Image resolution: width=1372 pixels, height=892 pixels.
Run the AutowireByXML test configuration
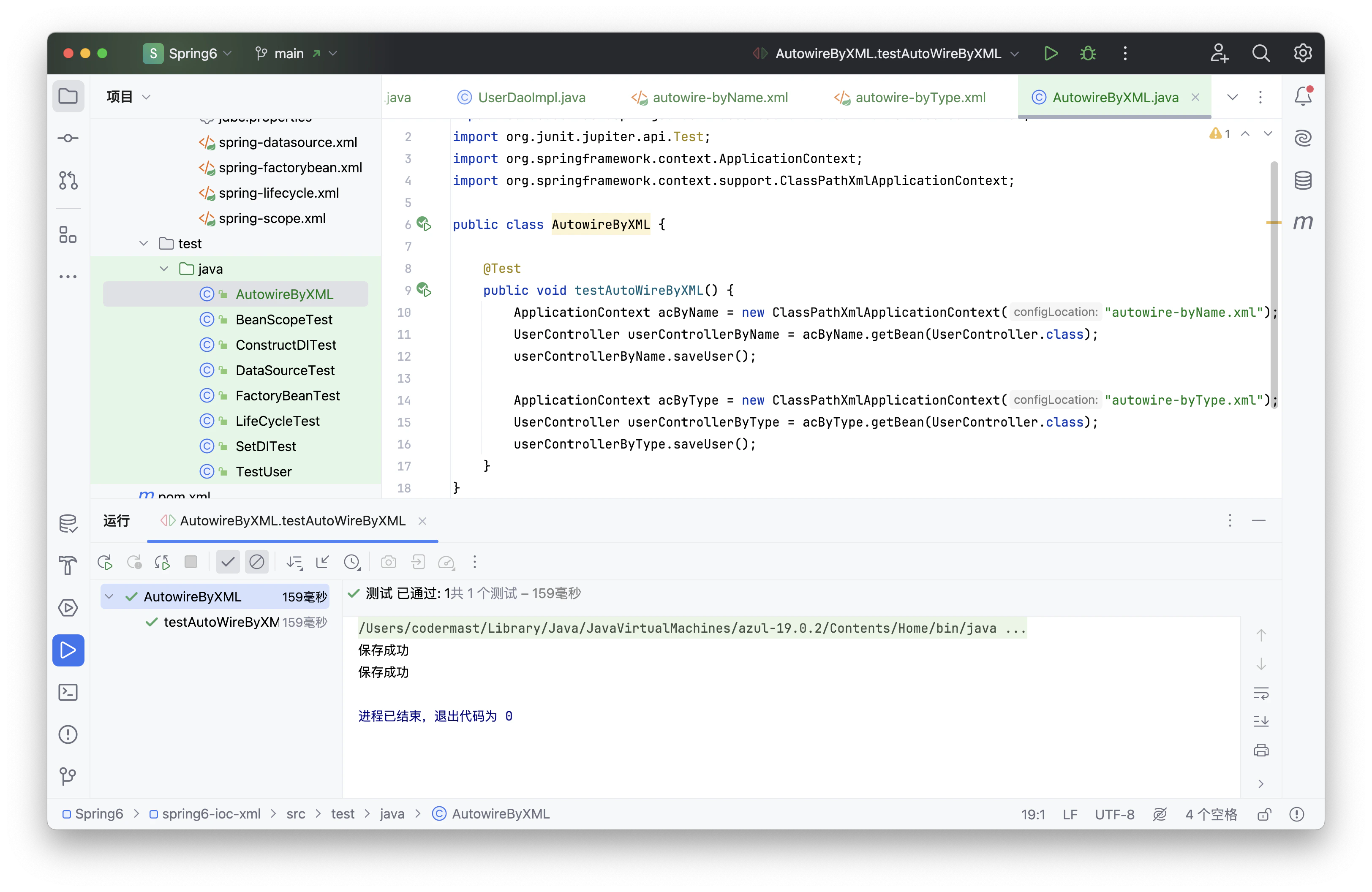point(1050,54)
